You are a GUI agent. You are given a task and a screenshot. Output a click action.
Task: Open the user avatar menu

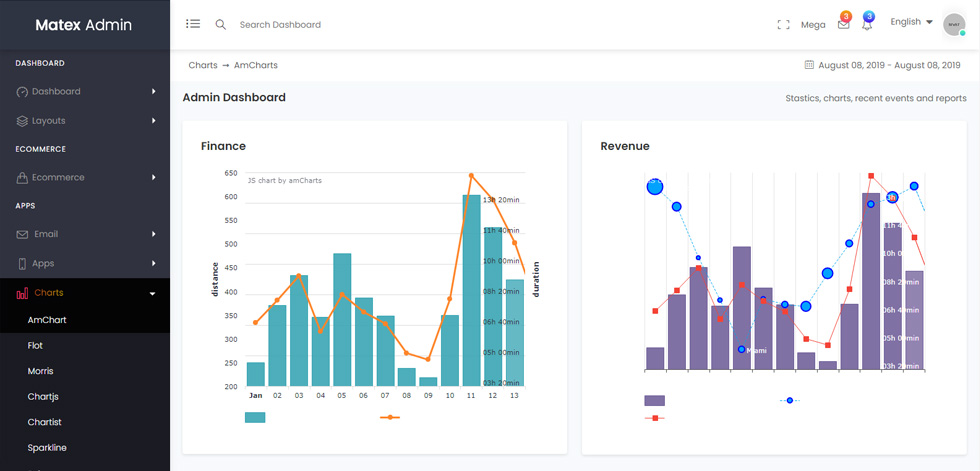pyautogui.click(x=954, y=25)
